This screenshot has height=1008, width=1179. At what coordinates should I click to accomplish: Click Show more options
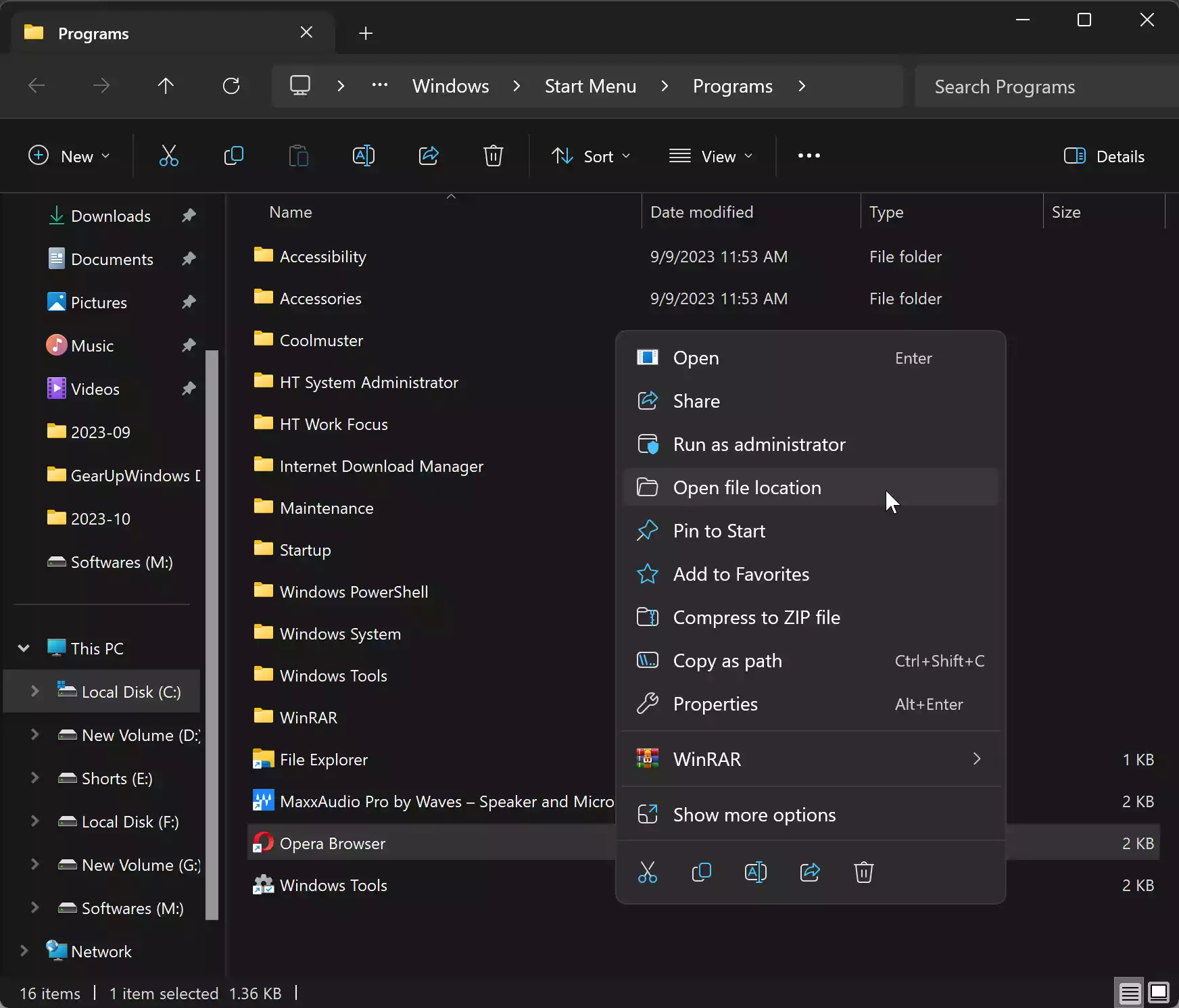[754, 815]
